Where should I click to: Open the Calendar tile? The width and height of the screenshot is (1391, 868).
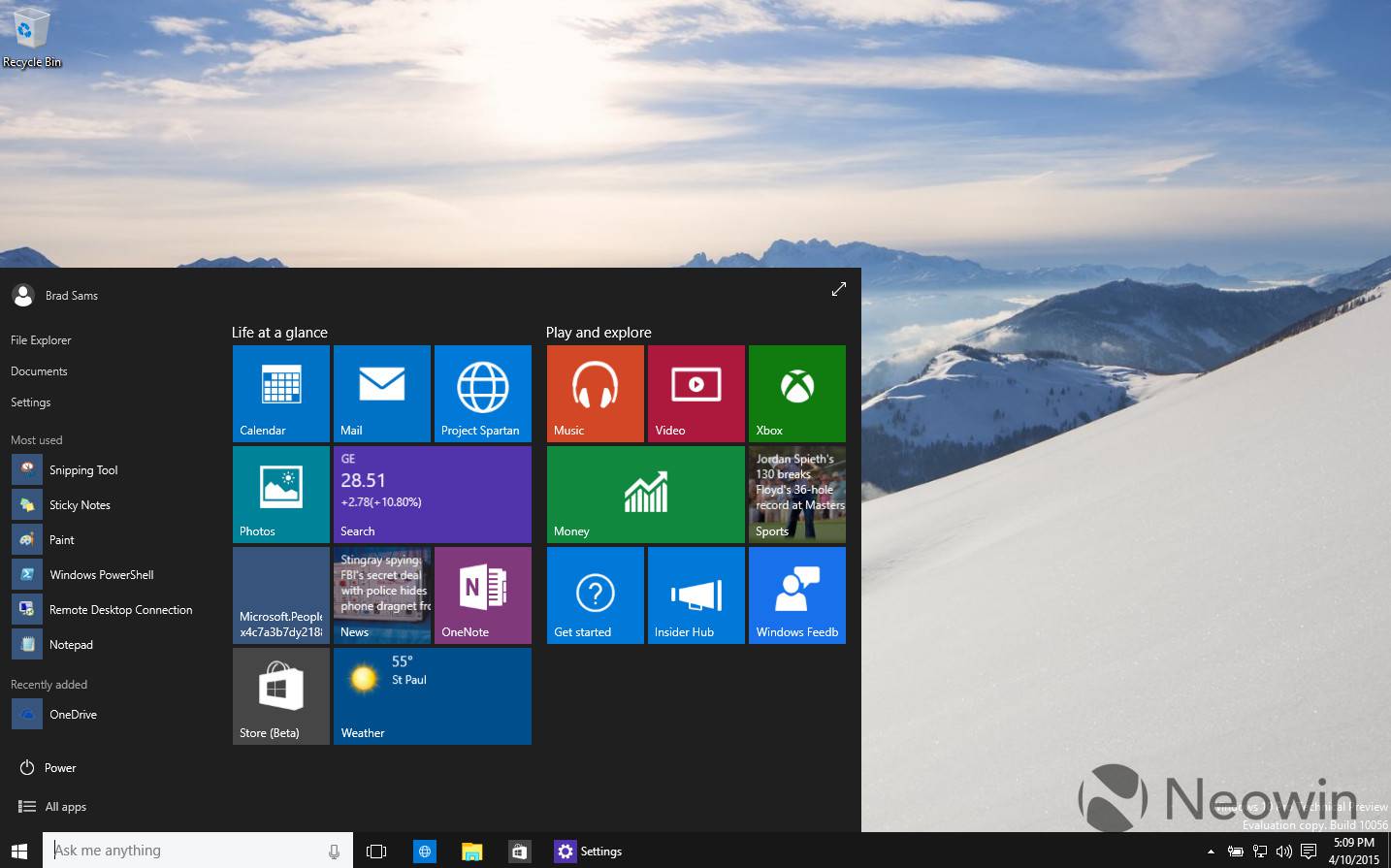pos(281,394)
